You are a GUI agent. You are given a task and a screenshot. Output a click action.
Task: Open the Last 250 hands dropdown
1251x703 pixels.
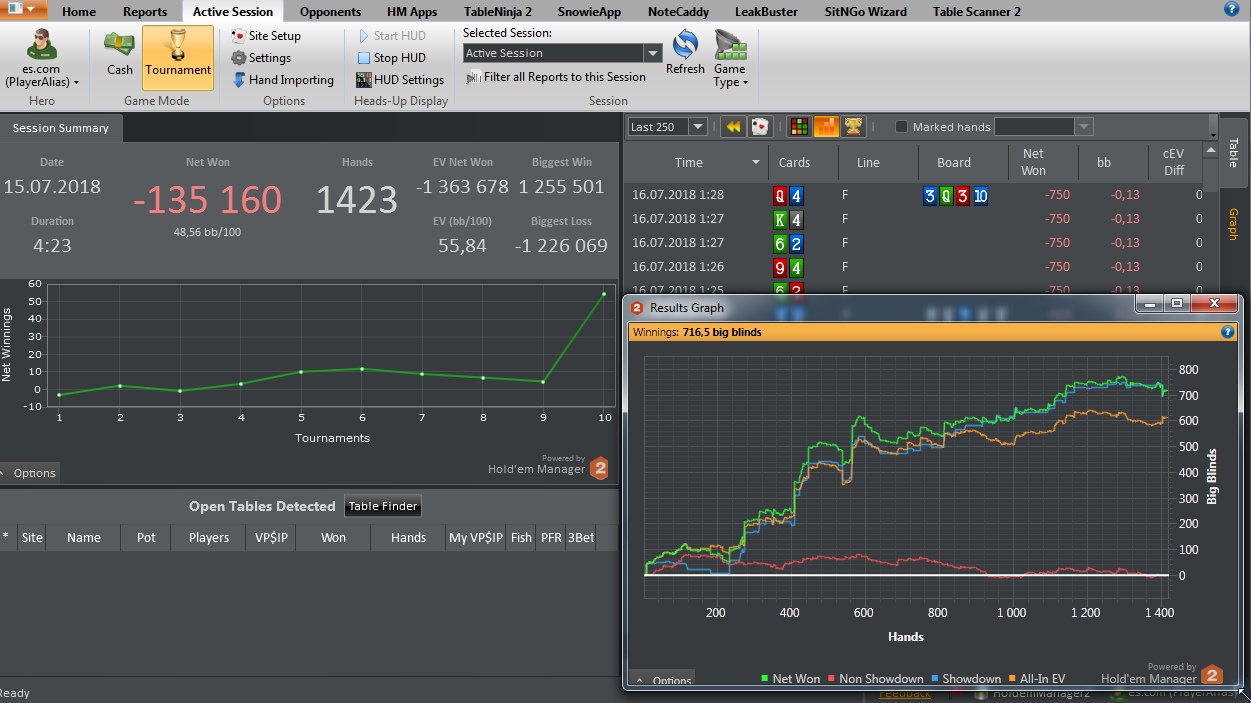pyautogui.click(x=697, y=127)
